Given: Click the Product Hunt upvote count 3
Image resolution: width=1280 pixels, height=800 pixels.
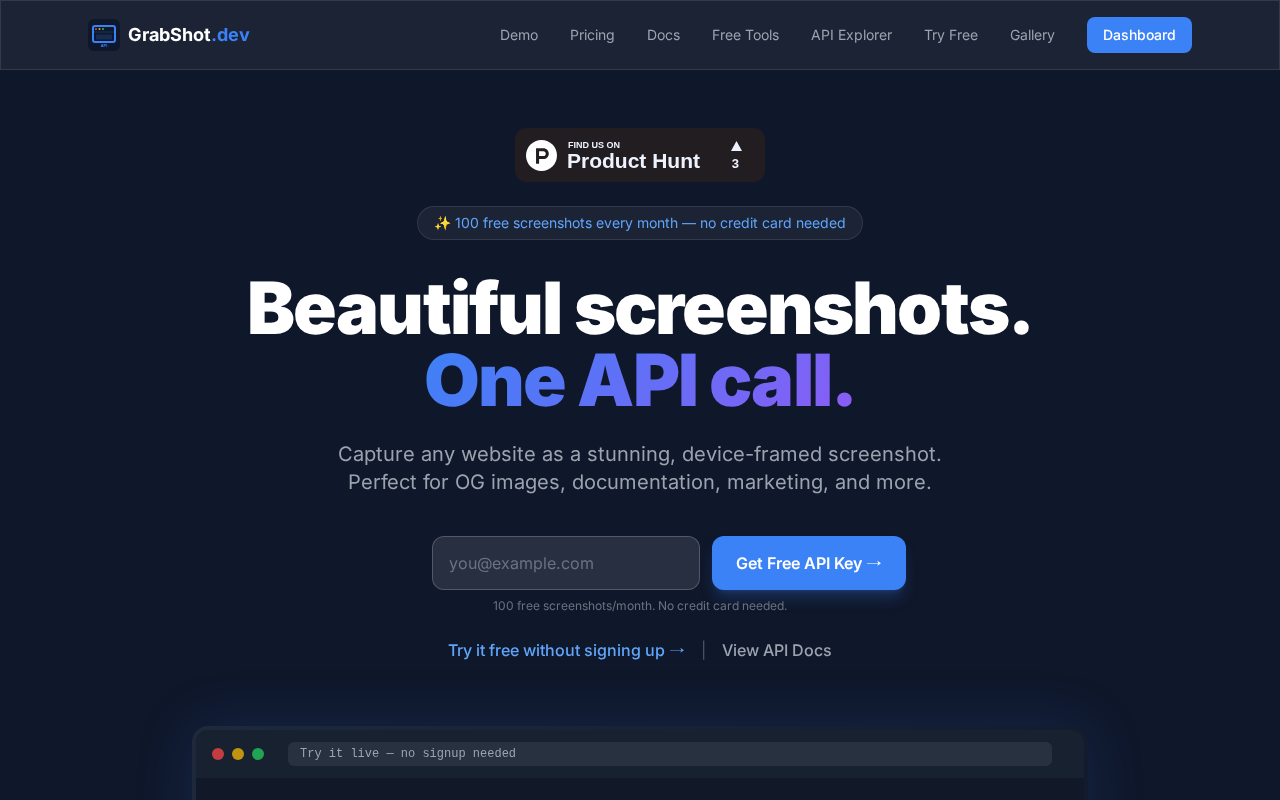Looking at the screenshot, I should [x=735, y=164].
